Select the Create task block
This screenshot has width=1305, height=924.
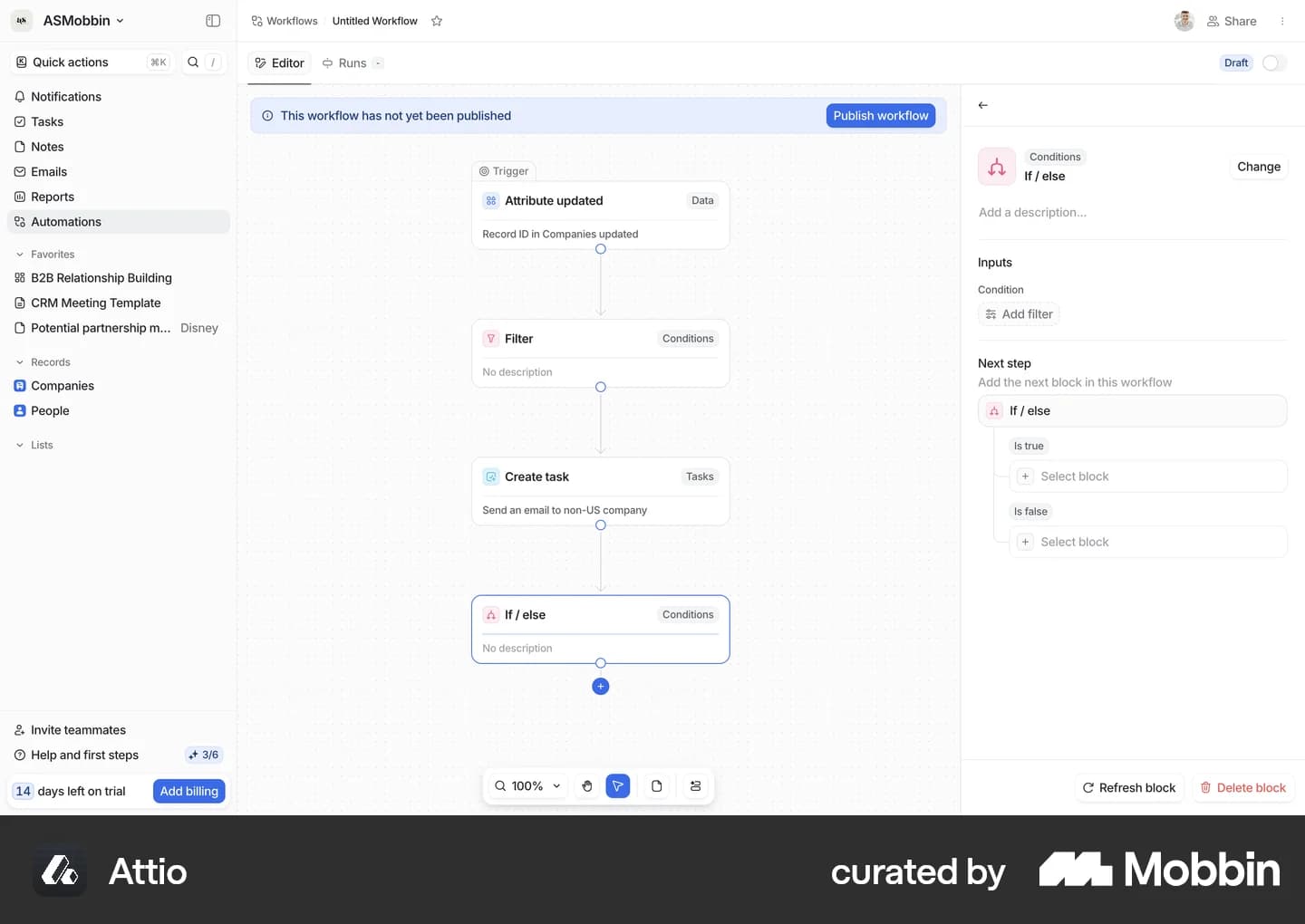[x=600, y=491]
